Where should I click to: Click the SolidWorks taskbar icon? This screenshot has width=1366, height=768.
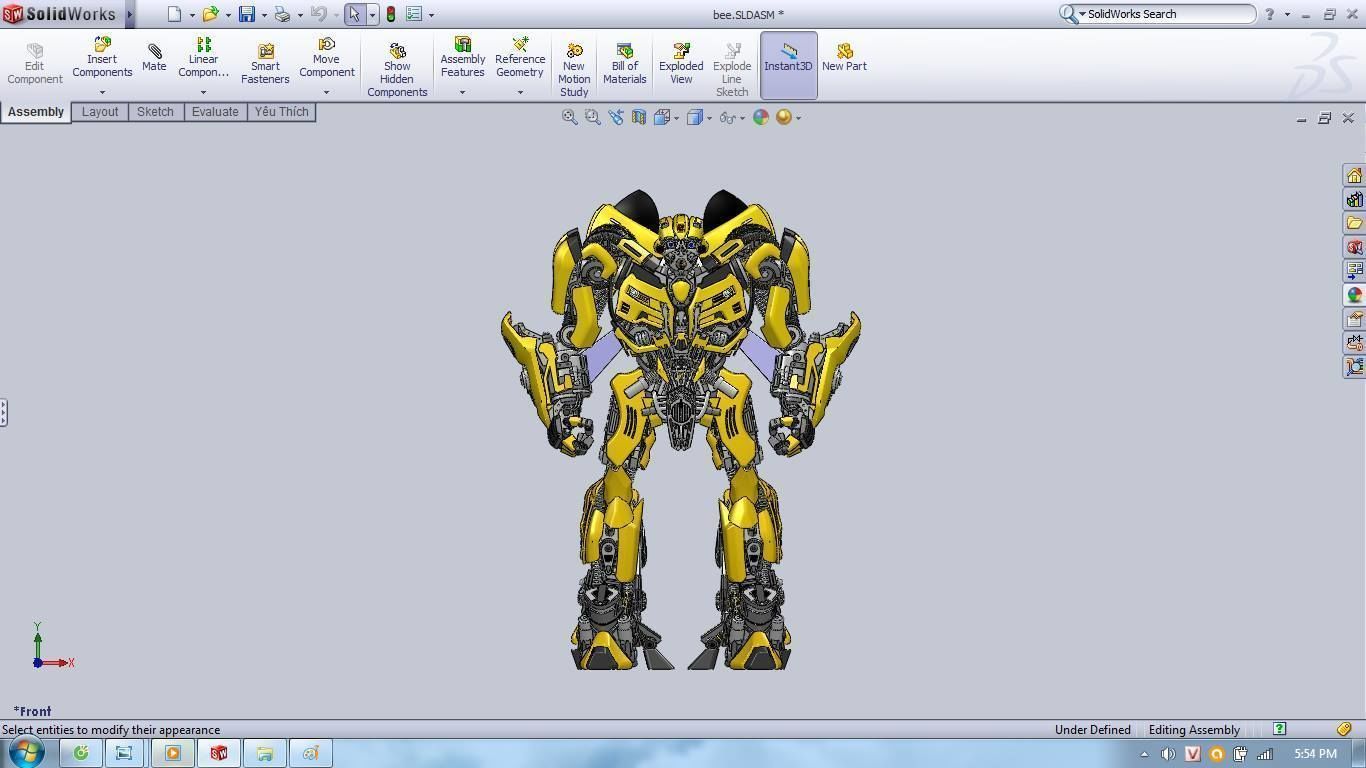pos(218,753)
